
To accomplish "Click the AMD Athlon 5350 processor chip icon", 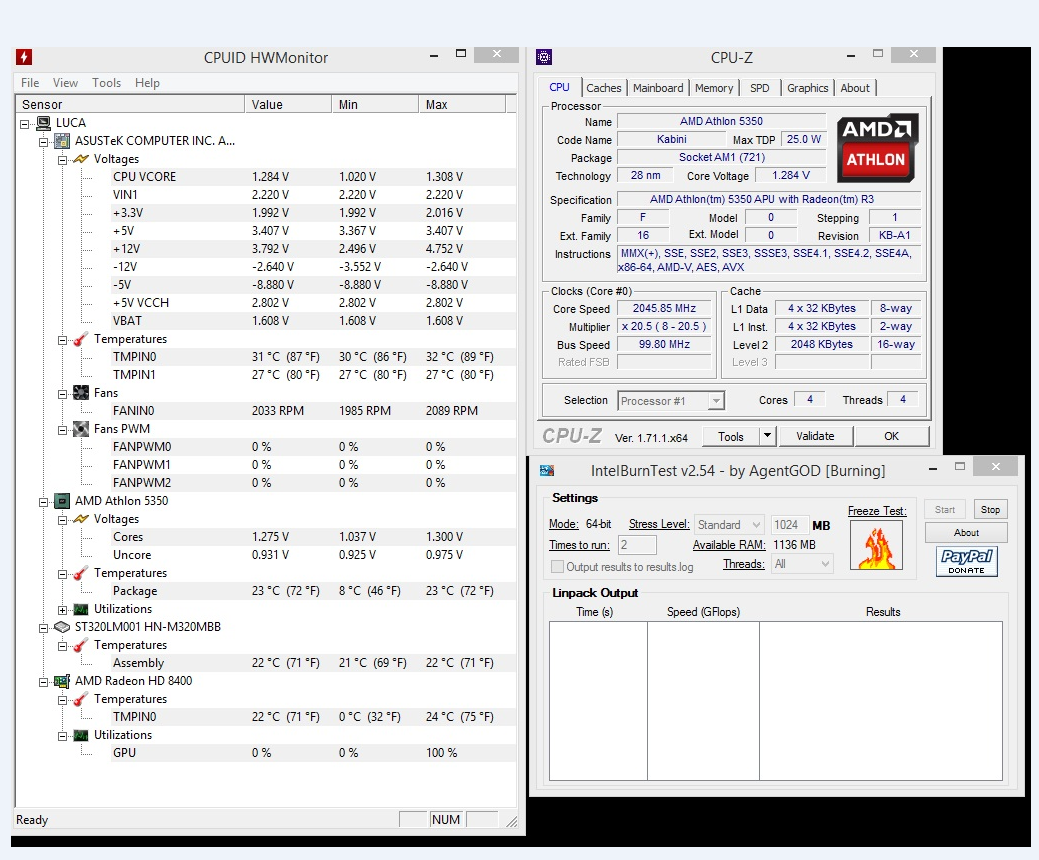I will pyautogui.click(x=62, y=501).
